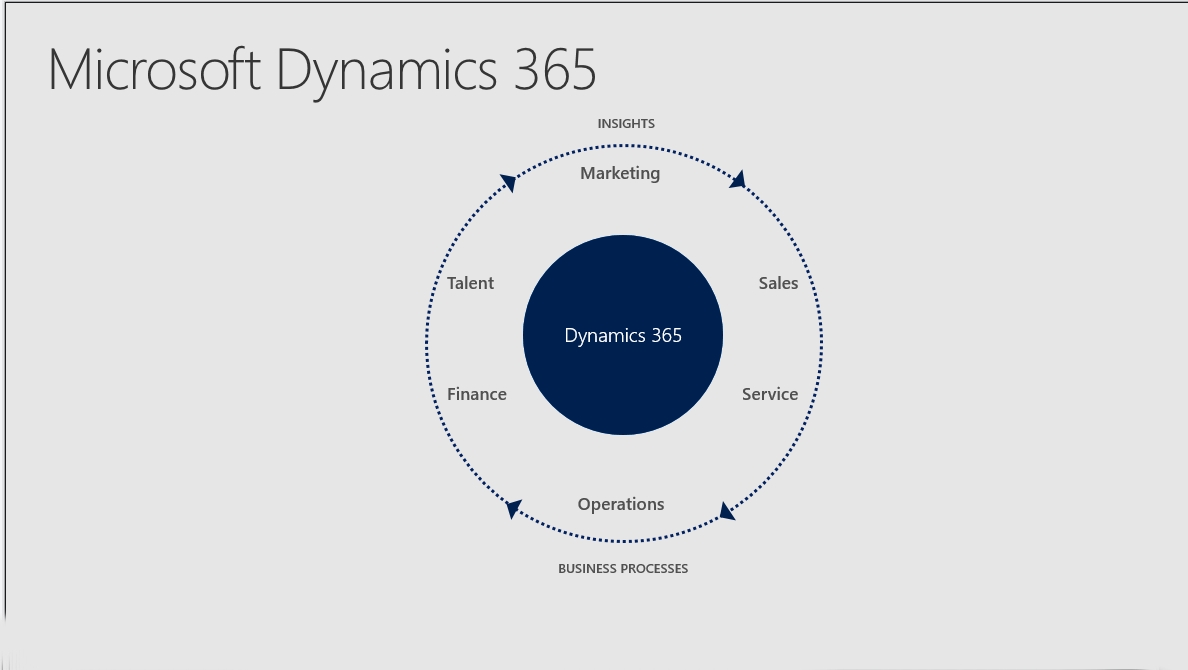
Task: Select the arrowhead left of Operations
Action: [x=512, y=509]
